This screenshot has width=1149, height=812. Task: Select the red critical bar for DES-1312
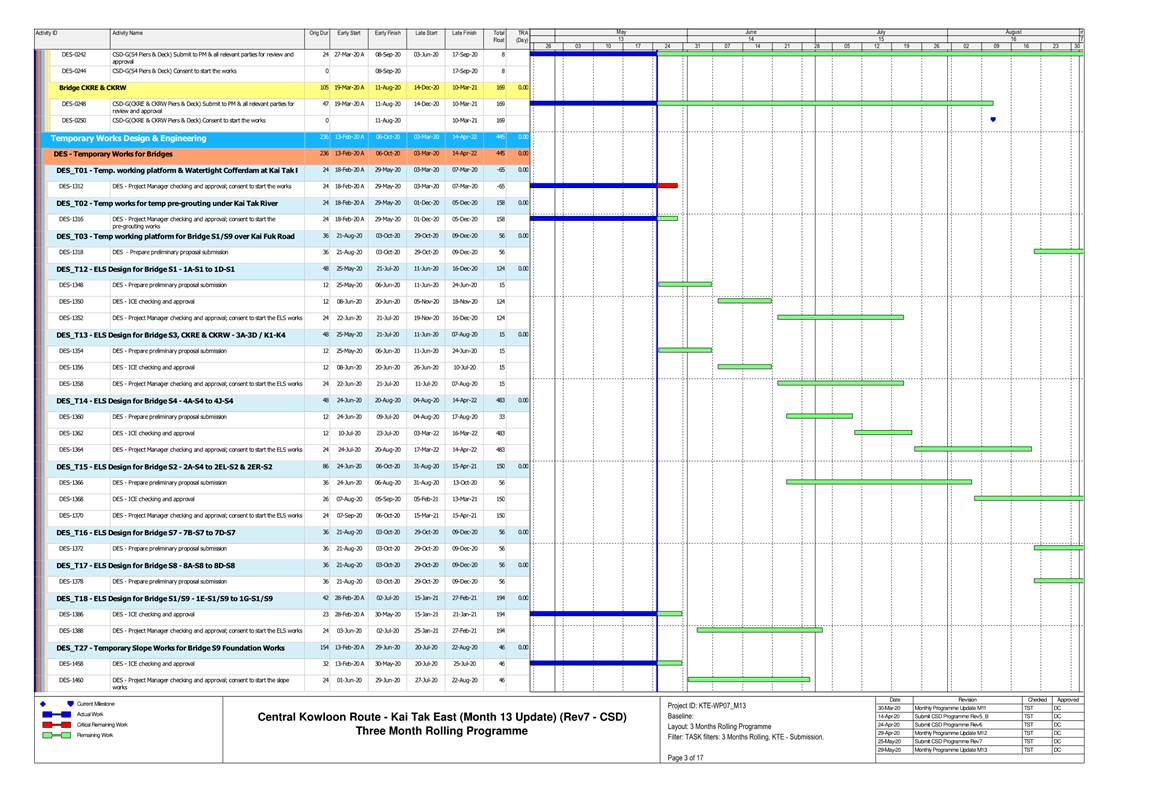point(667,185)
